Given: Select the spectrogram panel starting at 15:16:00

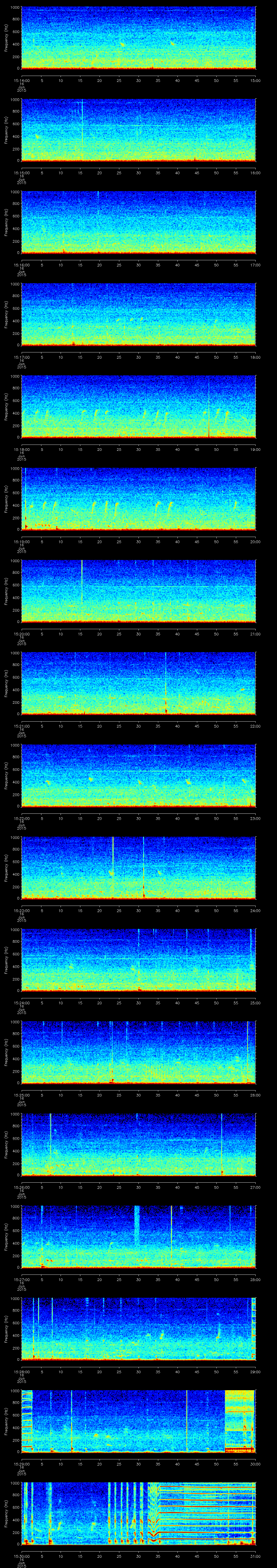Looking at the screenshot, I should click(139, 222).
